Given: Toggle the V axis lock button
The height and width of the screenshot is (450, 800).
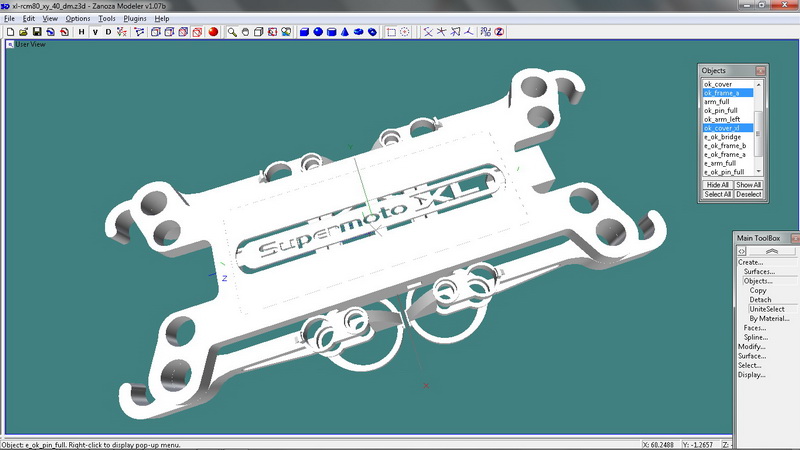Looking at the screenshot, I should 95,32.
